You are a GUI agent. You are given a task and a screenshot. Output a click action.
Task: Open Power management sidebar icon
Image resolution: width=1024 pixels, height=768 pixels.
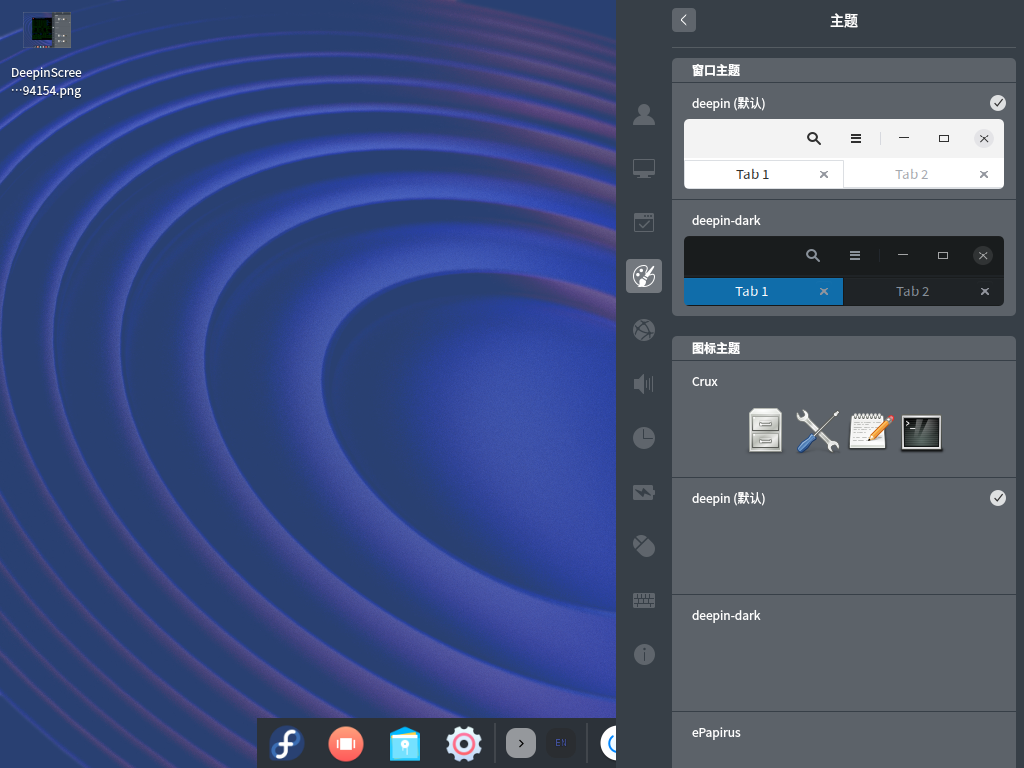coord(644,492)
